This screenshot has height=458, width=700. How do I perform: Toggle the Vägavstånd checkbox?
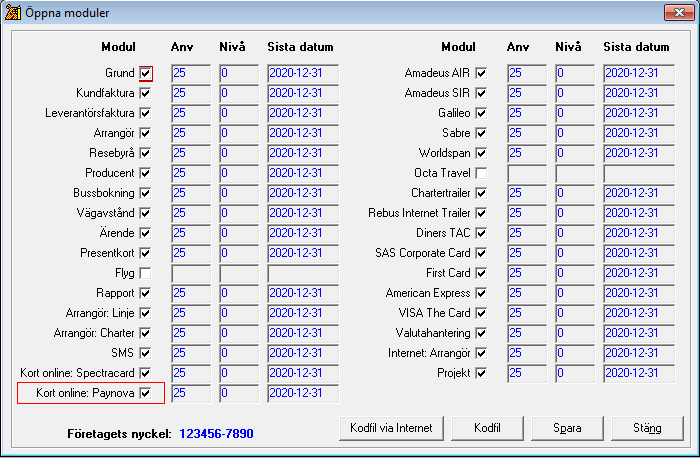pos(146,213)
